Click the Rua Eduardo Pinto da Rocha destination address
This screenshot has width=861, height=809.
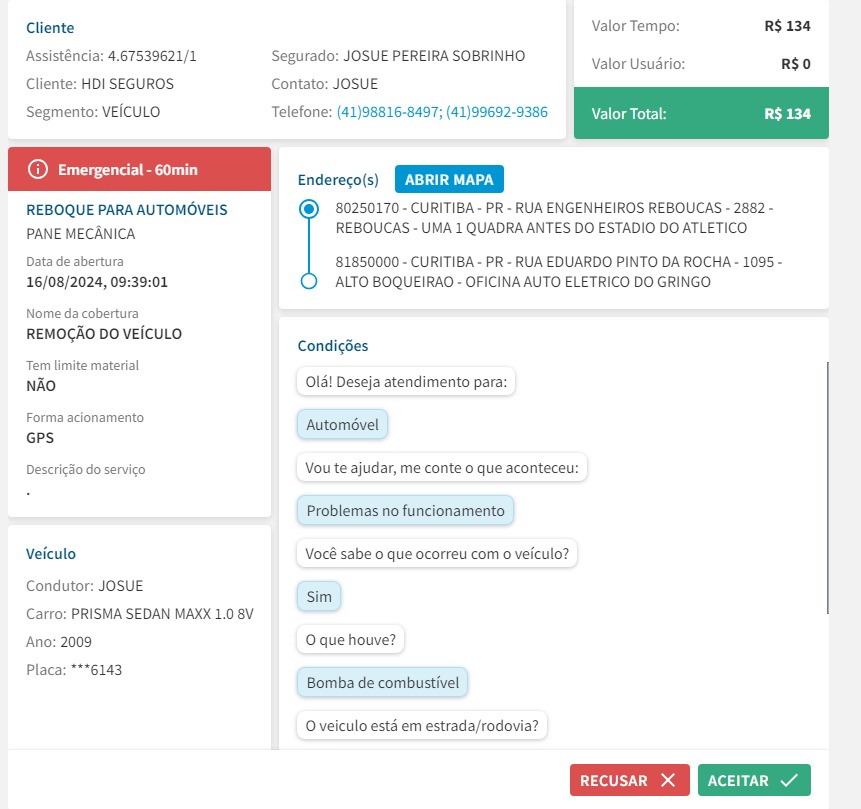point(557,272)
